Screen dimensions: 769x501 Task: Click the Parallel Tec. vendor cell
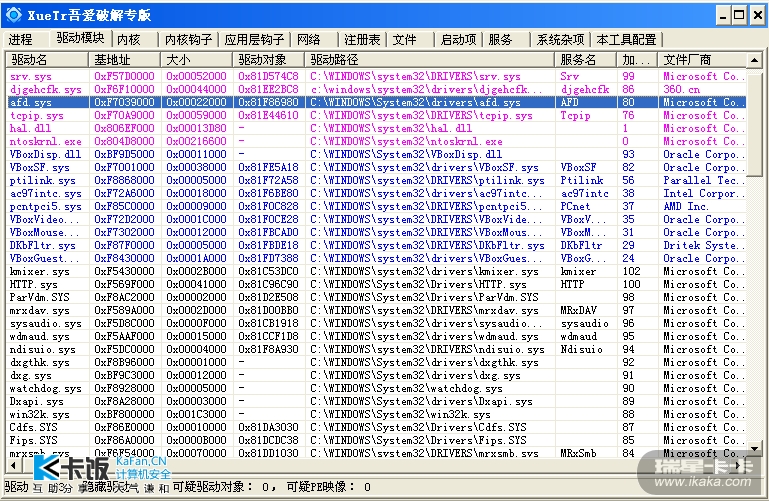tap(704, 180)
